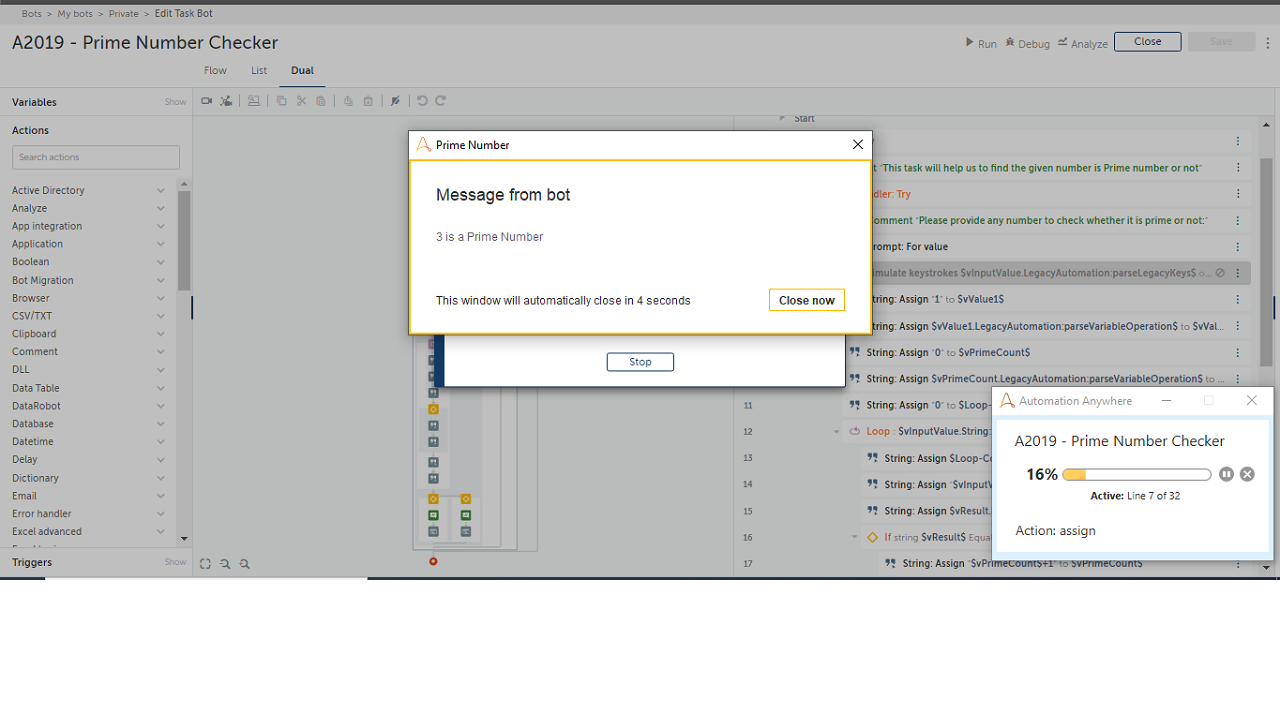Image resolution: width=1280 pixels, height=720 pixels.
Task: Click the record (video camera) toolbar icon
Action: click(x=207, y=101)
